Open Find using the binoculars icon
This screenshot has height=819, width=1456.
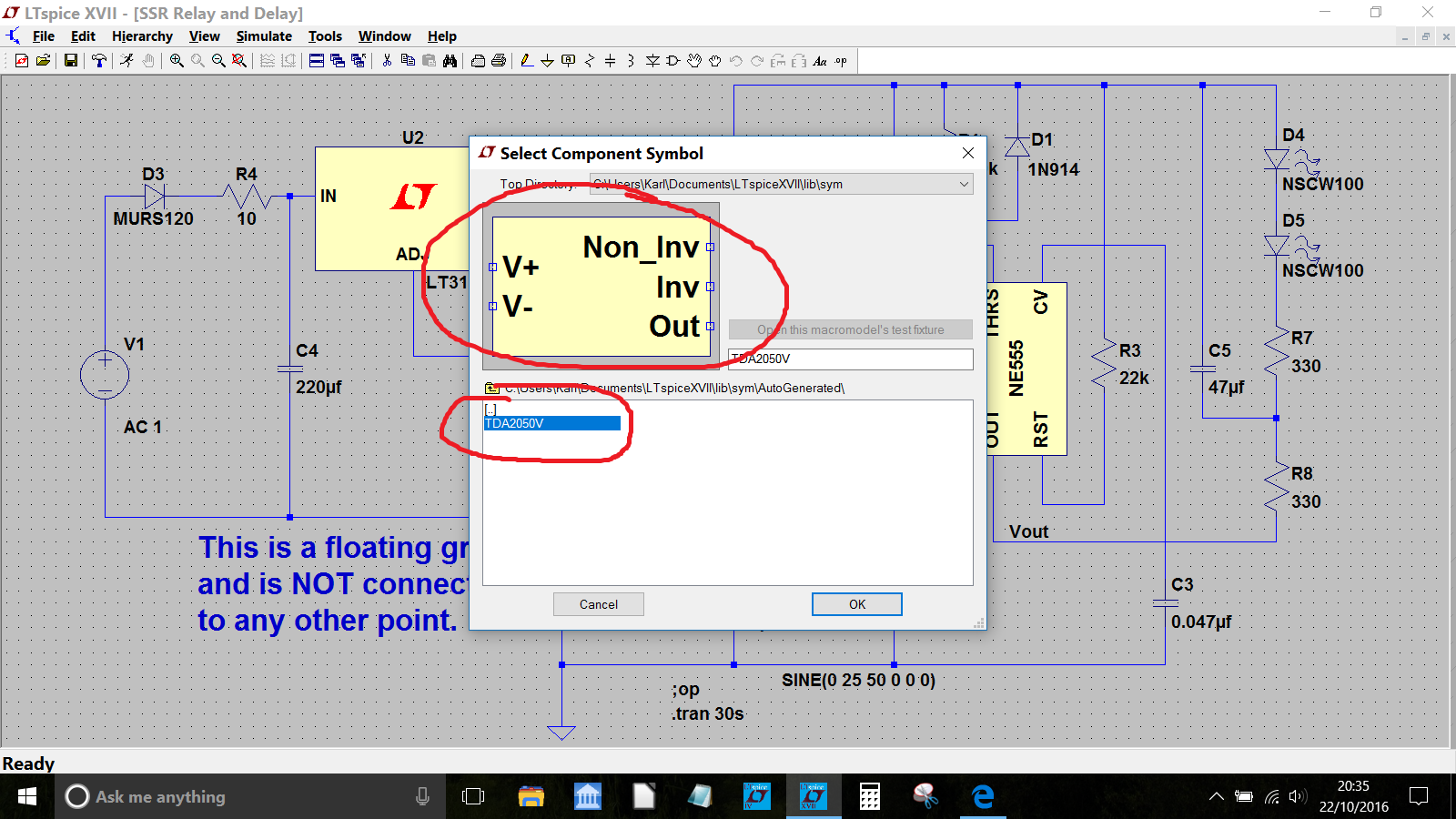tap(450, 61)
